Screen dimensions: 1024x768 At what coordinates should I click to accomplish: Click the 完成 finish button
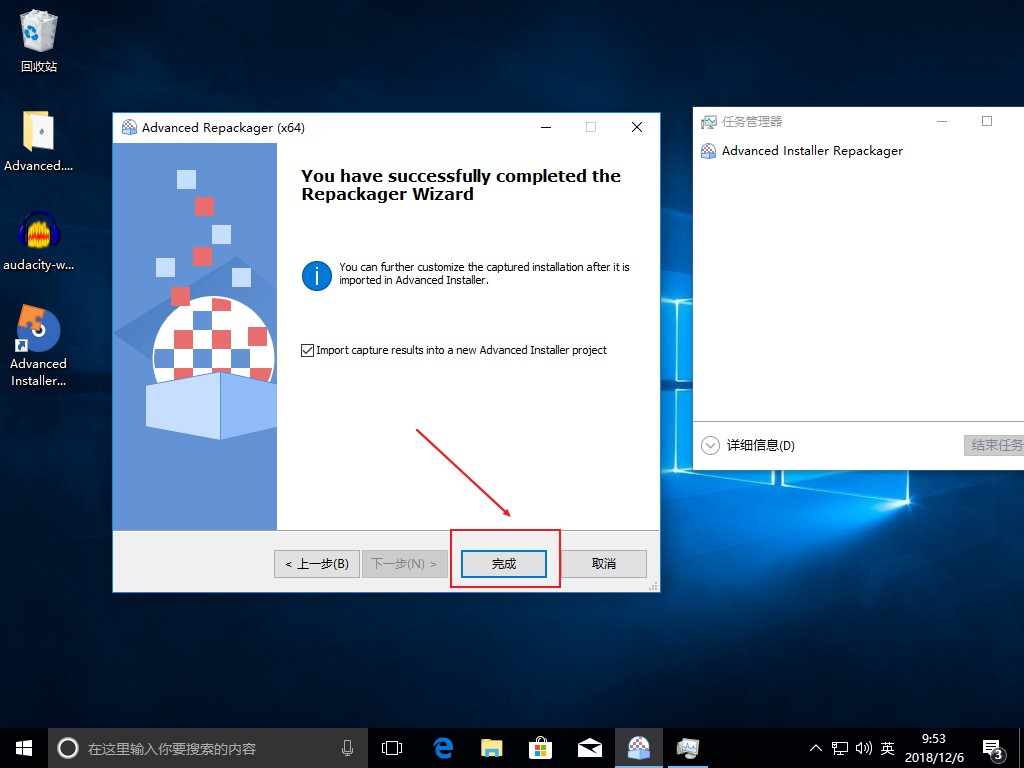pyautogui.click(x=504, y=564)
